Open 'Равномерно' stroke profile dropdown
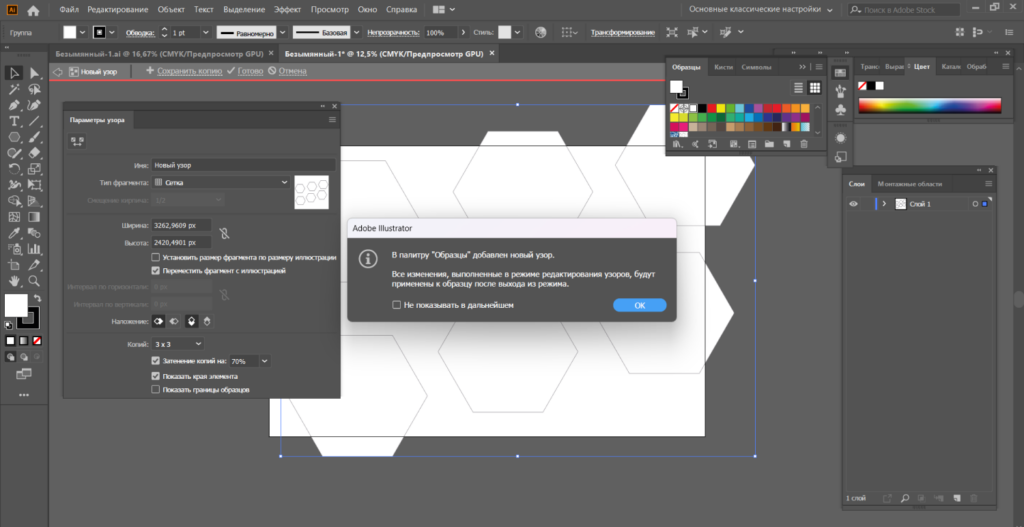Viewport: 1024px width, 527px height. pos(281,32)
